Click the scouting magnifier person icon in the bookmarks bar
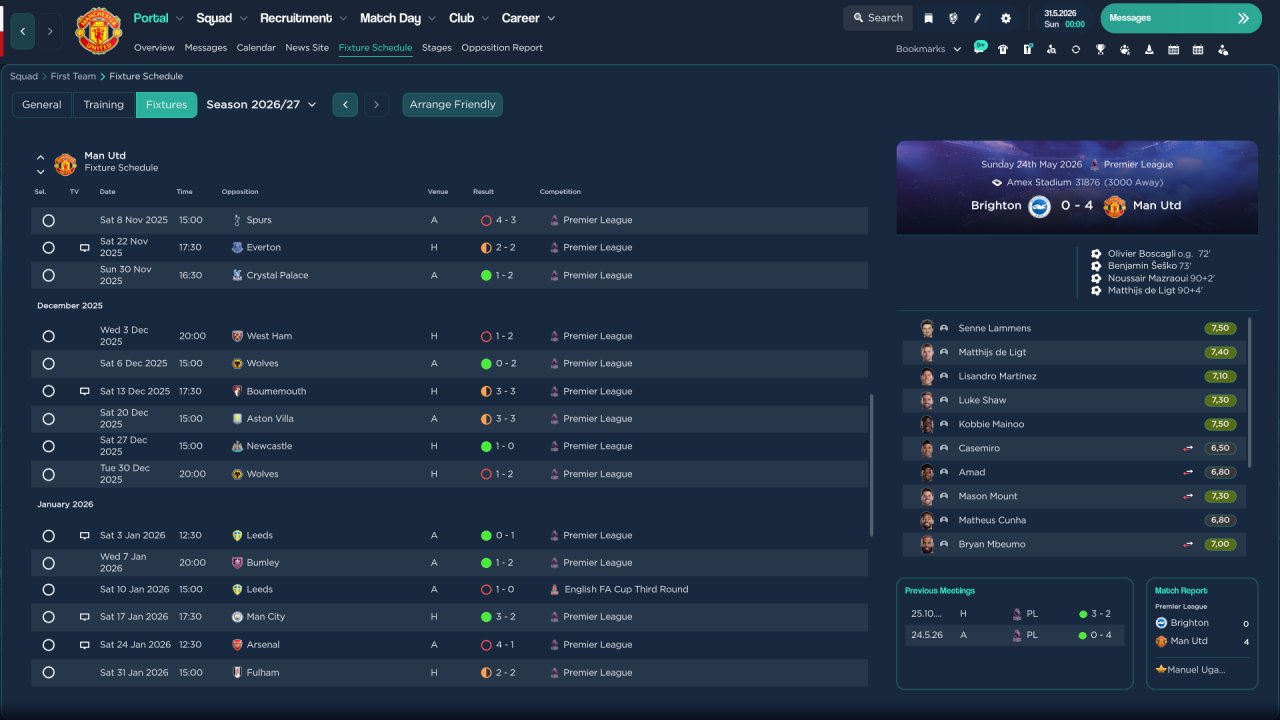Image resolution: width=1280 pixels, height=720 pixels. click(x=1051, y=49)
